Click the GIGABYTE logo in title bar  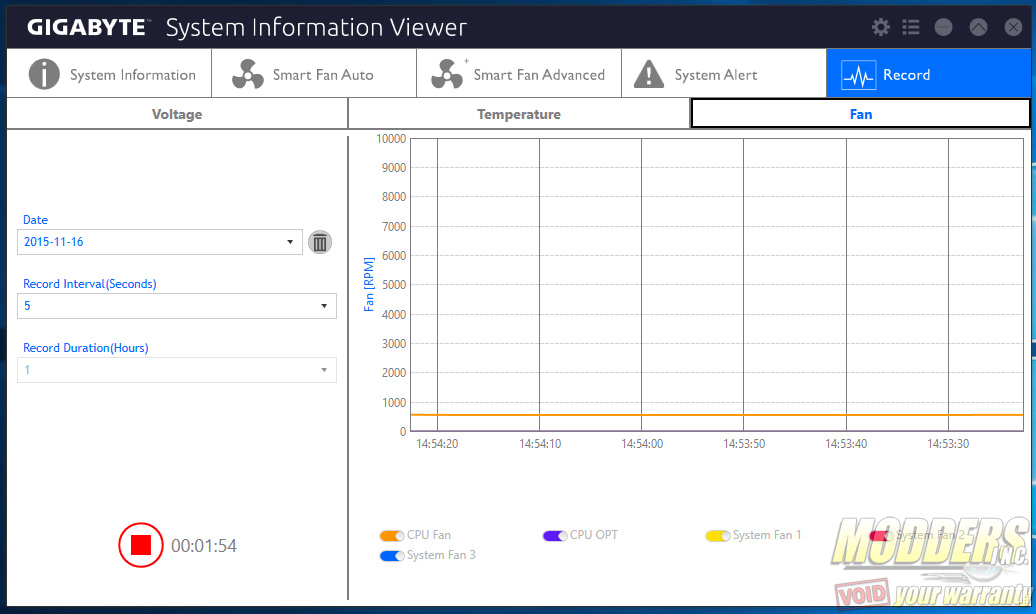coord(87,27)
